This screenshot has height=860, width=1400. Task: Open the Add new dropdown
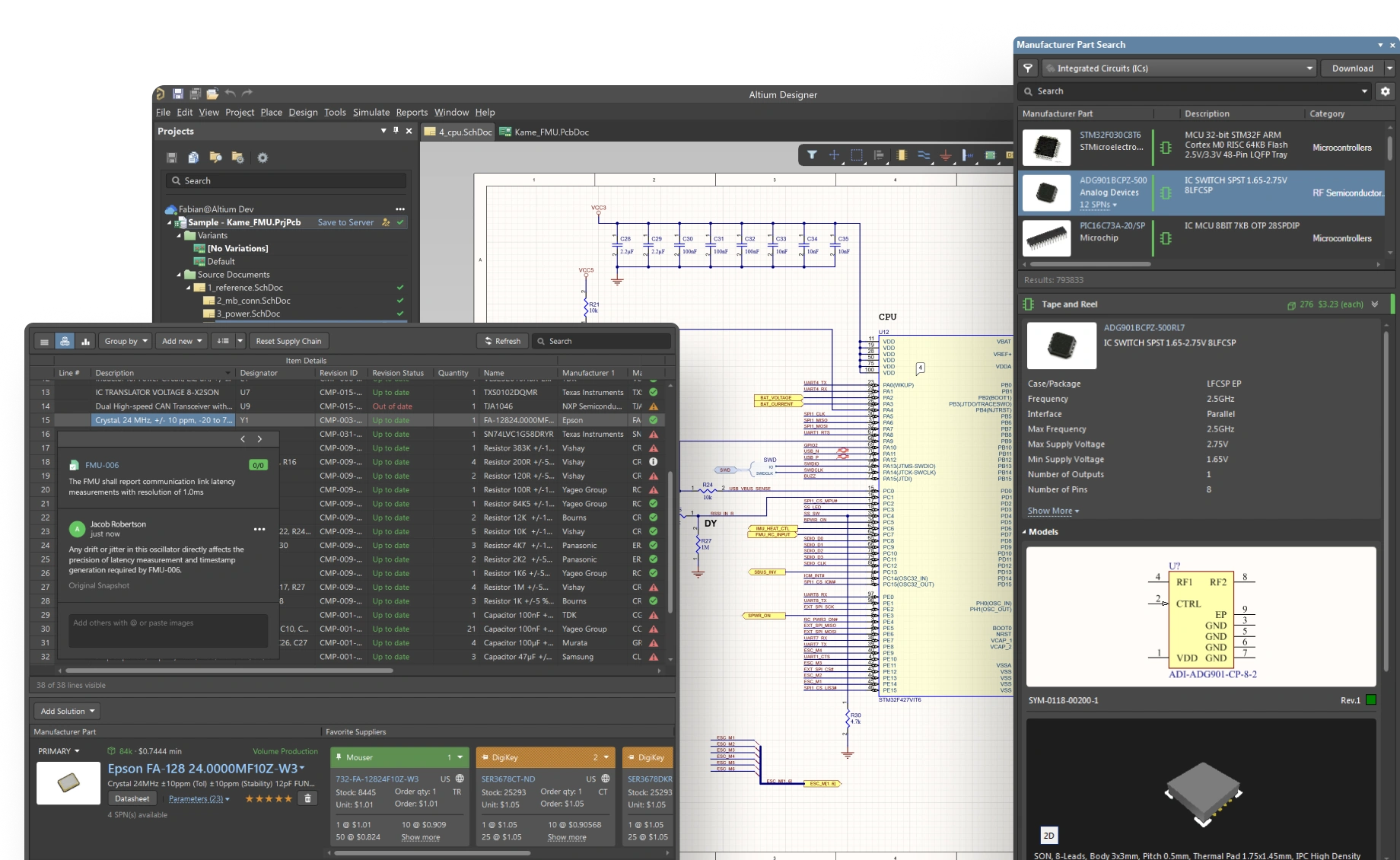tap(182, 342)
